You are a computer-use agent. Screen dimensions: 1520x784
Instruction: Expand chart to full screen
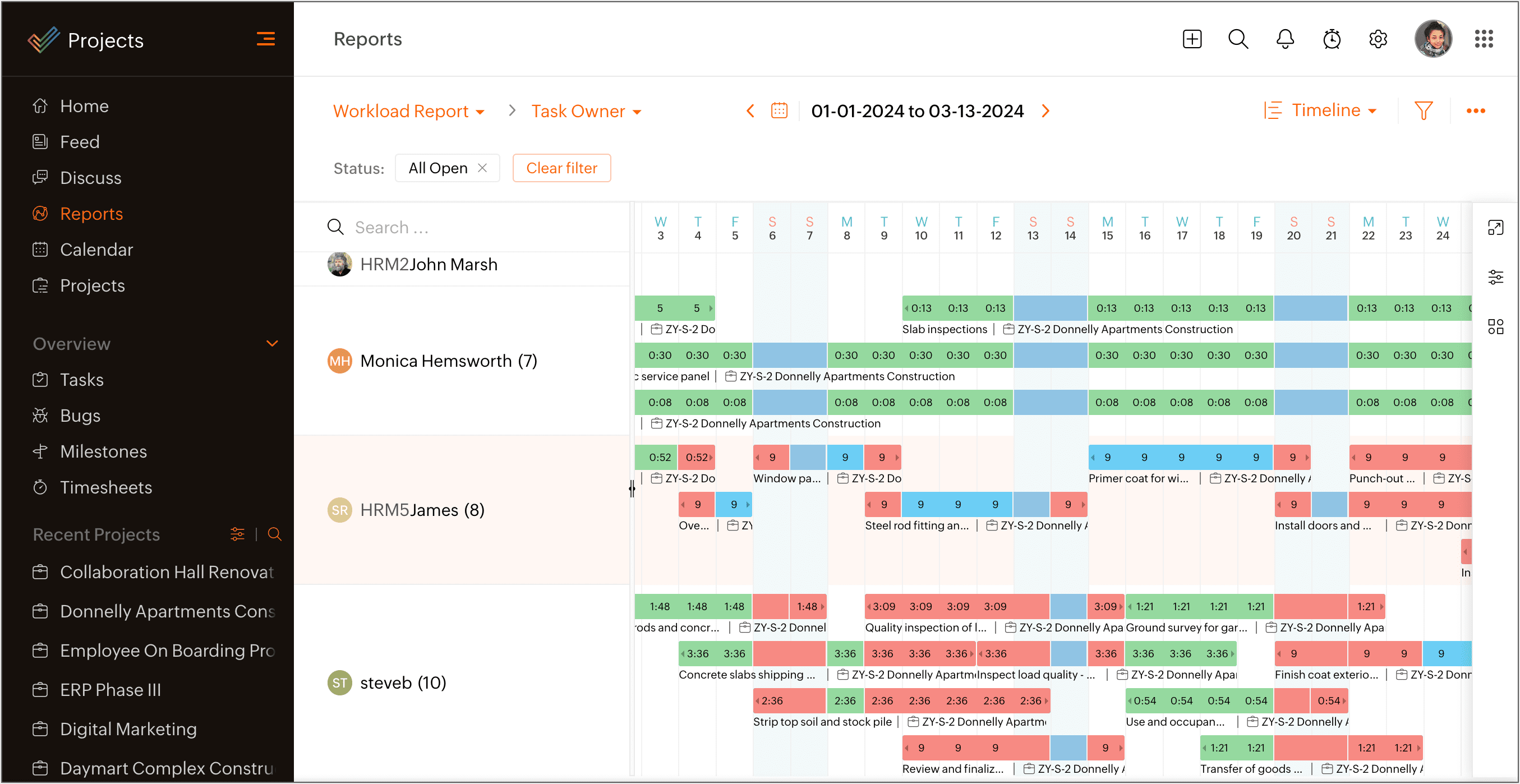pyautogui.click(x=1495, y=228)
